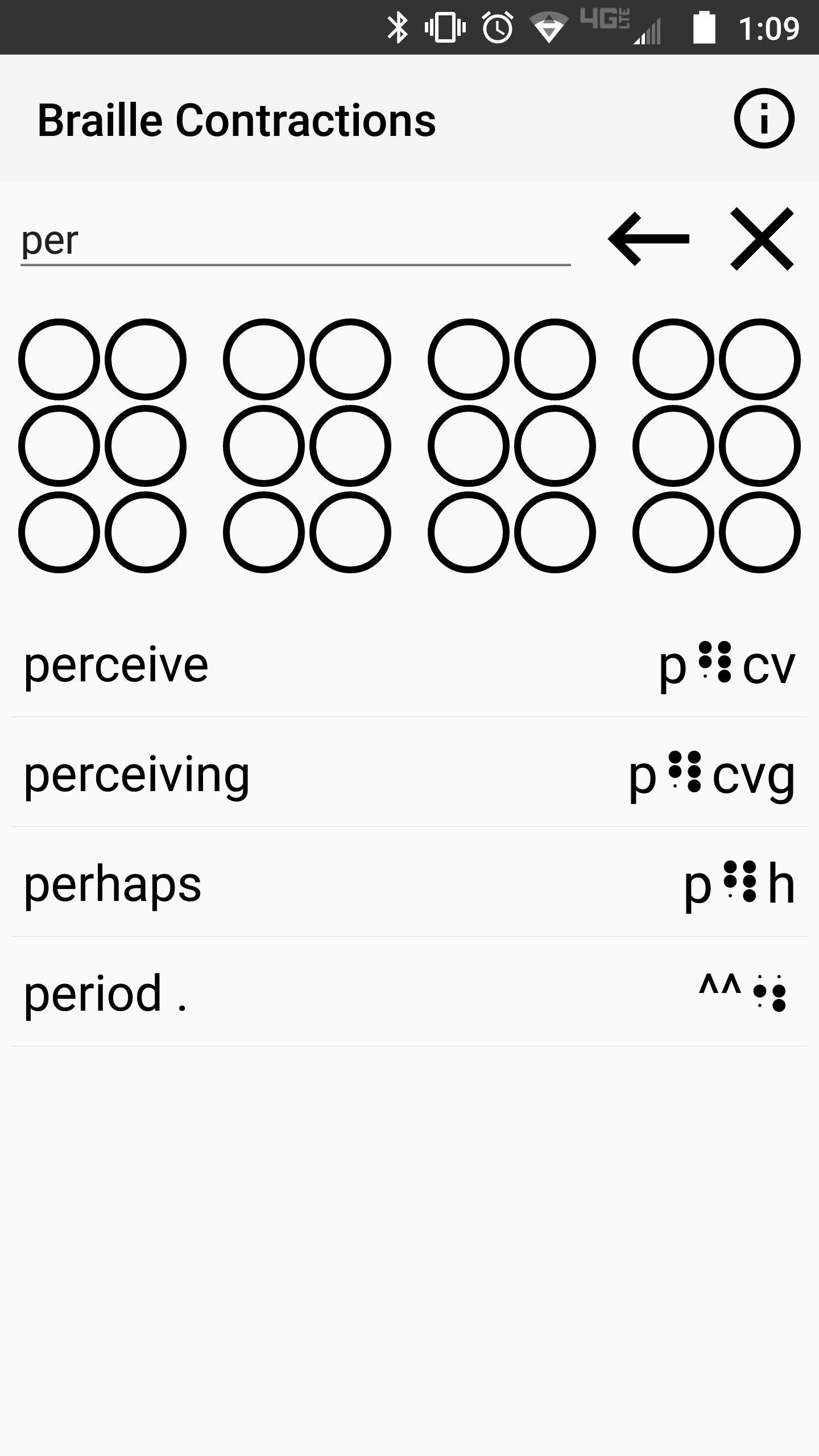Screen dimensions: 819x1456
Task: Toggle middle-right dot of first braille cell
Action: point(146,446)
